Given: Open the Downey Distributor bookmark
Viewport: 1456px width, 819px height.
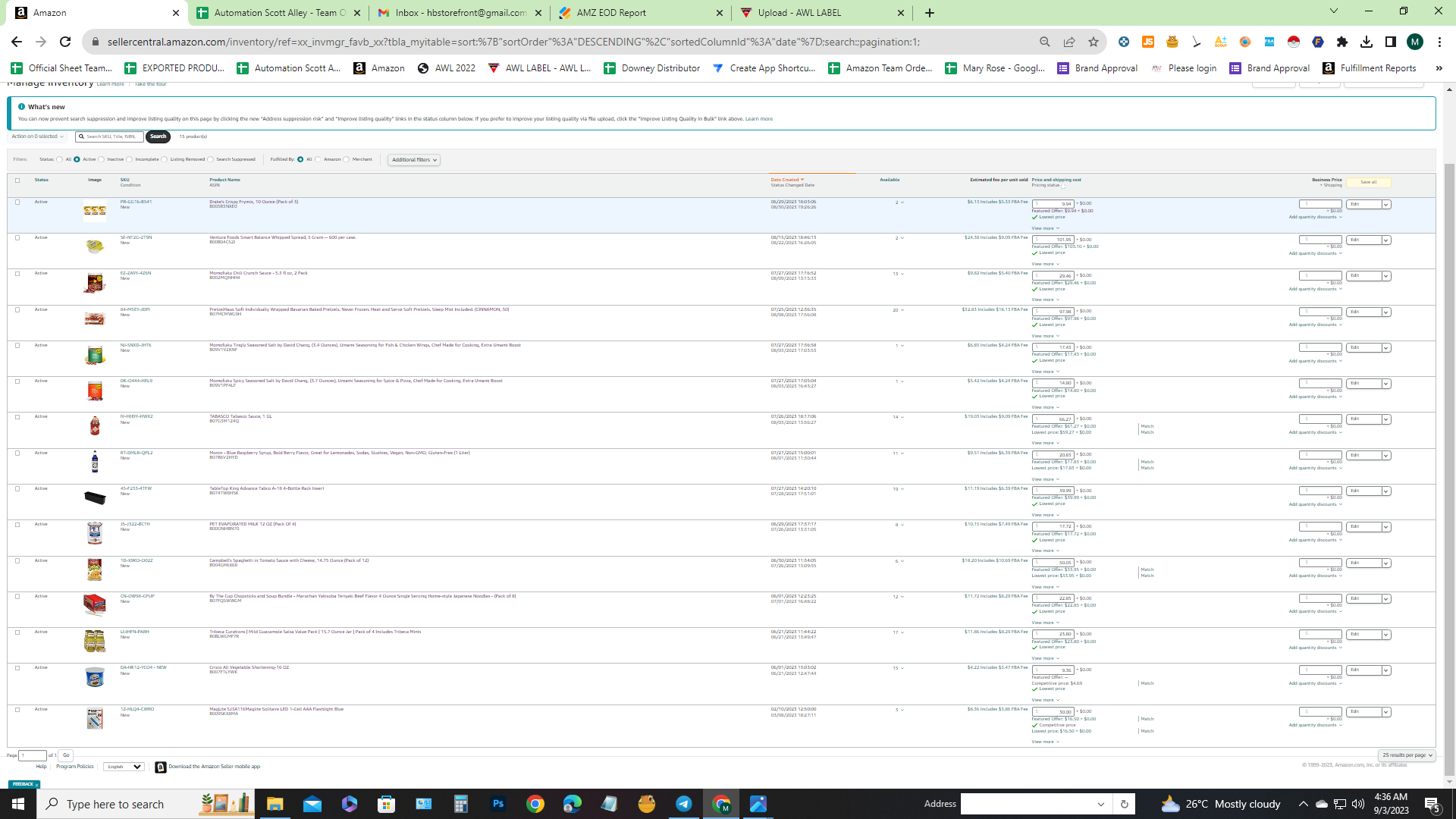Looking at the screenshot, I should (651, 68).
